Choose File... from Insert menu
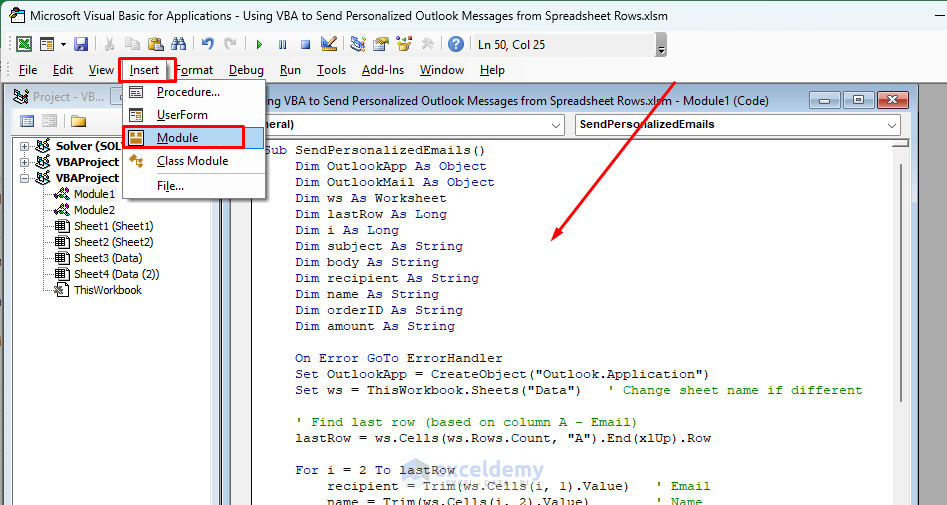Viewport: 947px width, 505px height. click(194, 186)
